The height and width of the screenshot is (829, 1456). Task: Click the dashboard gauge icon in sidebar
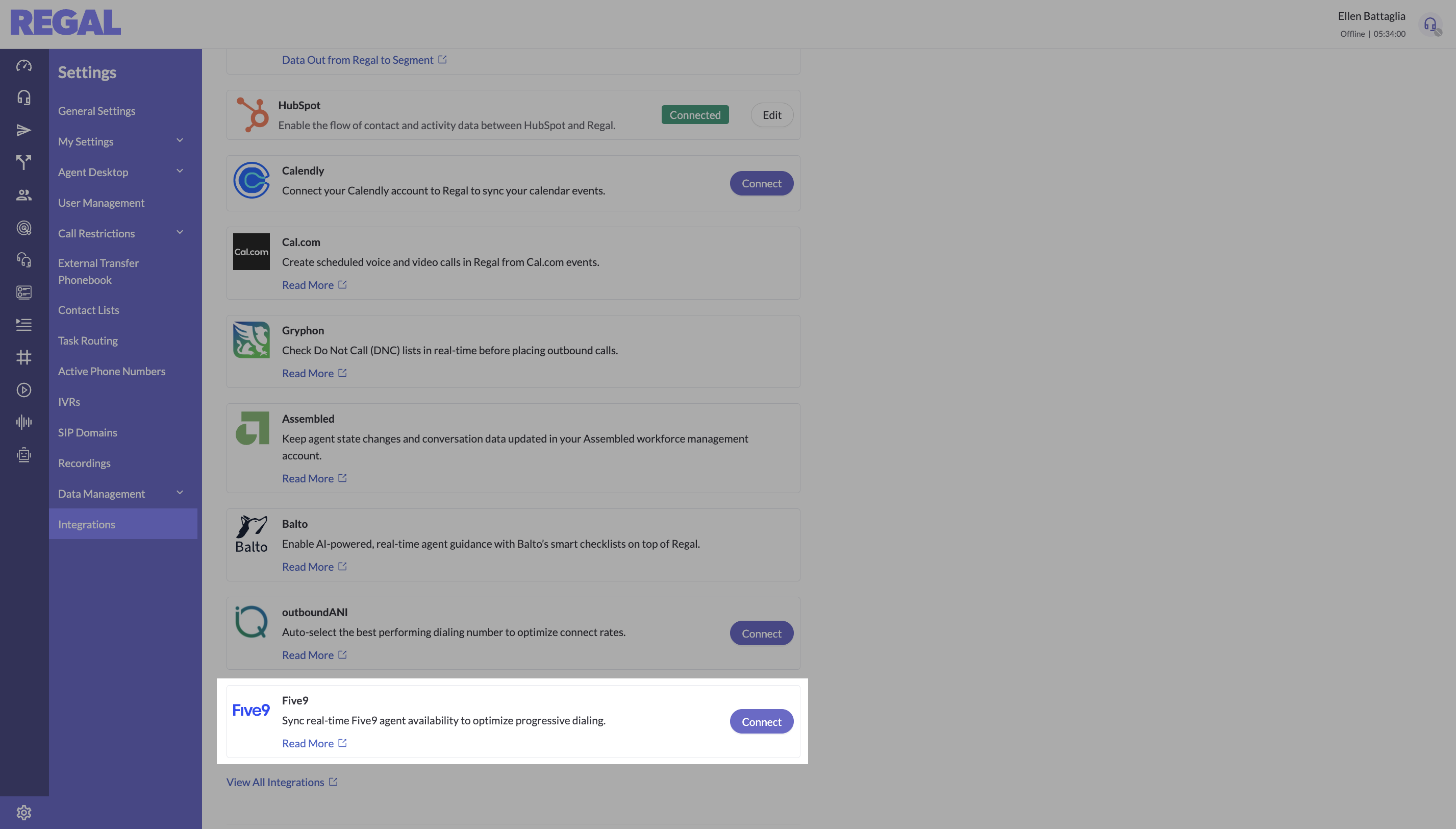click(x=24, y=65)
